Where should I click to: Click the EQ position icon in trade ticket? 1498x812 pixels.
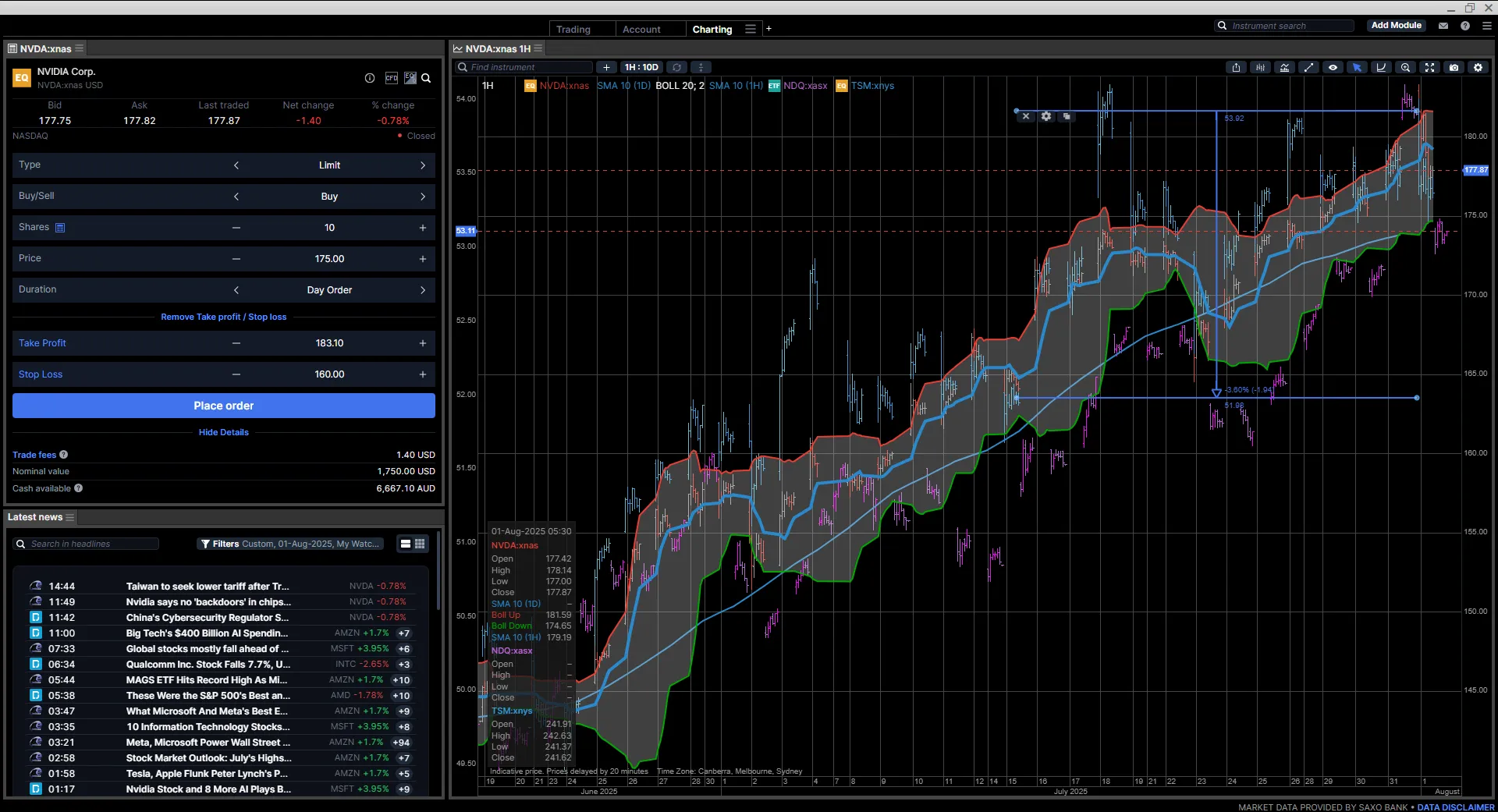tap(410, 78)
